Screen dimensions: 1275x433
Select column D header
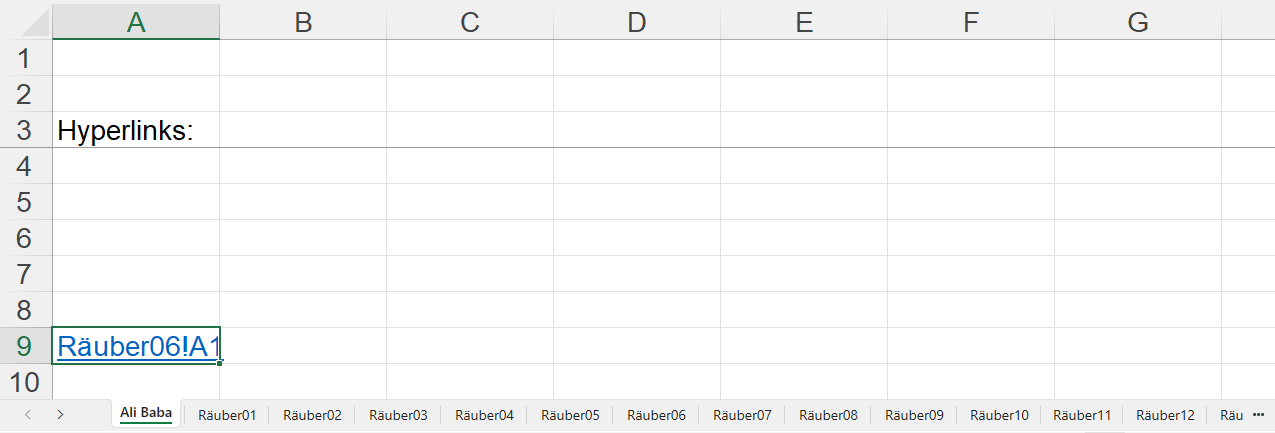637,21
